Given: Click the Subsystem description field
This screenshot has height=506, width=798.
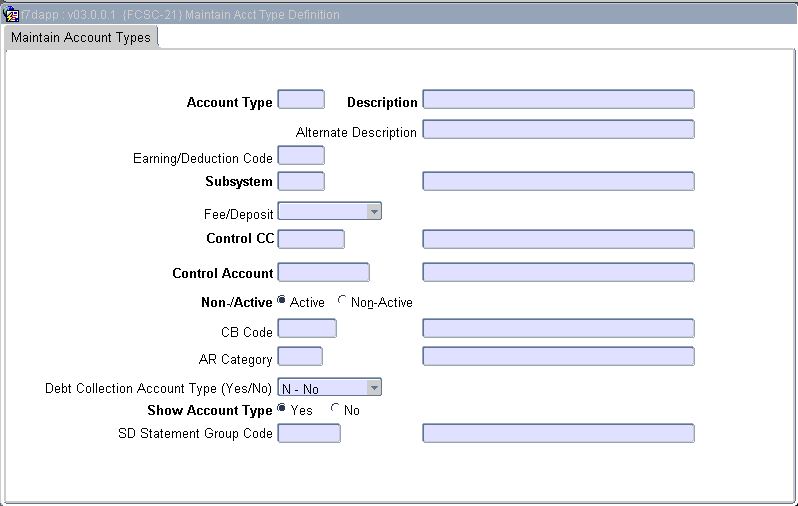Looking at the screenshot, I should [x=558, y=181].
